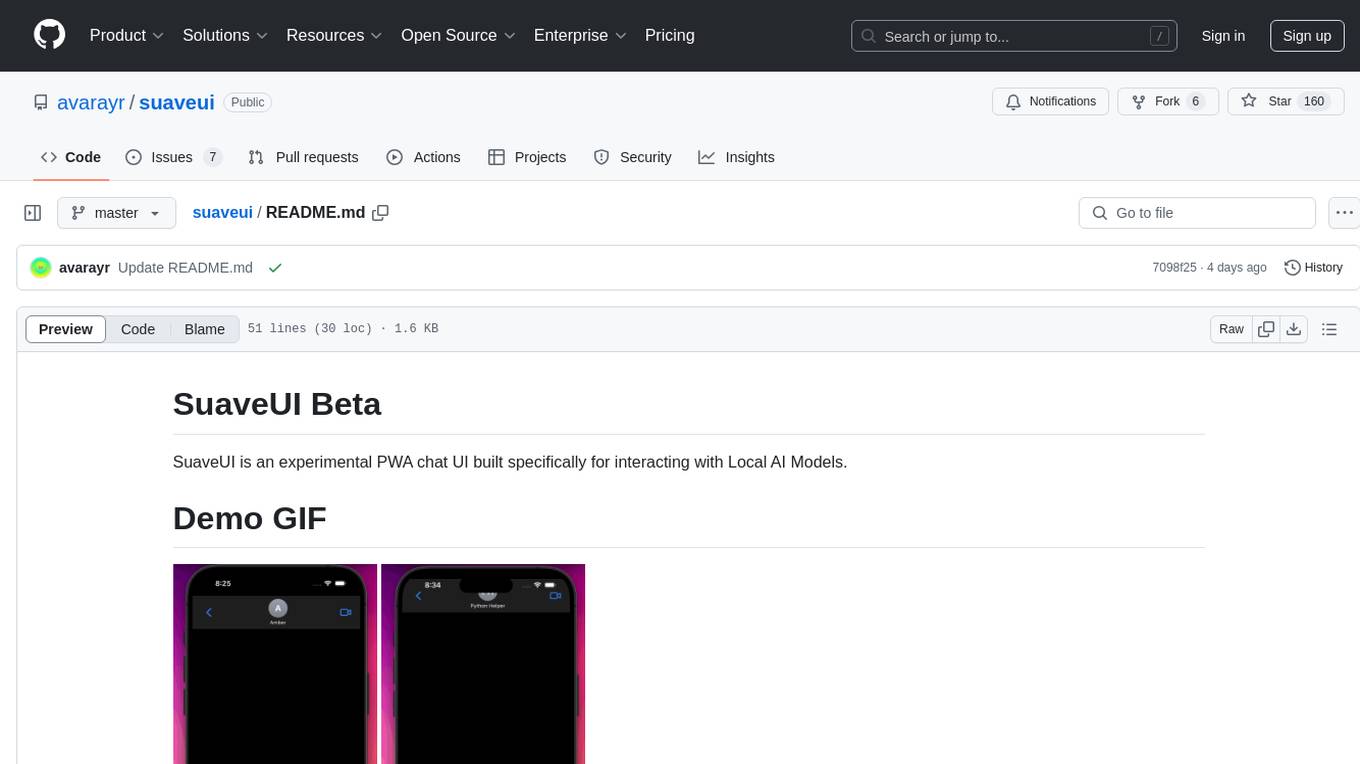Click the Star count 160
Viewport: 1360px width, 764px height.
pos(1314,101)
